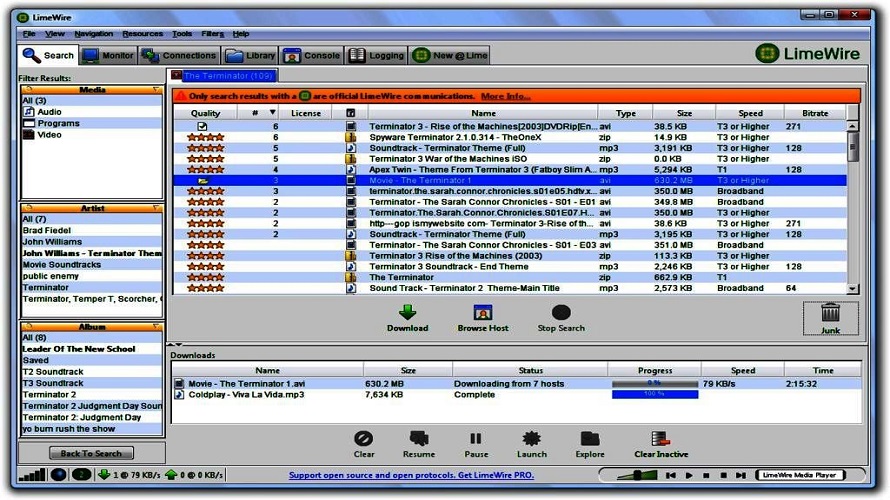Play in the LimeWire Media Player

click(x=689, y=475)
